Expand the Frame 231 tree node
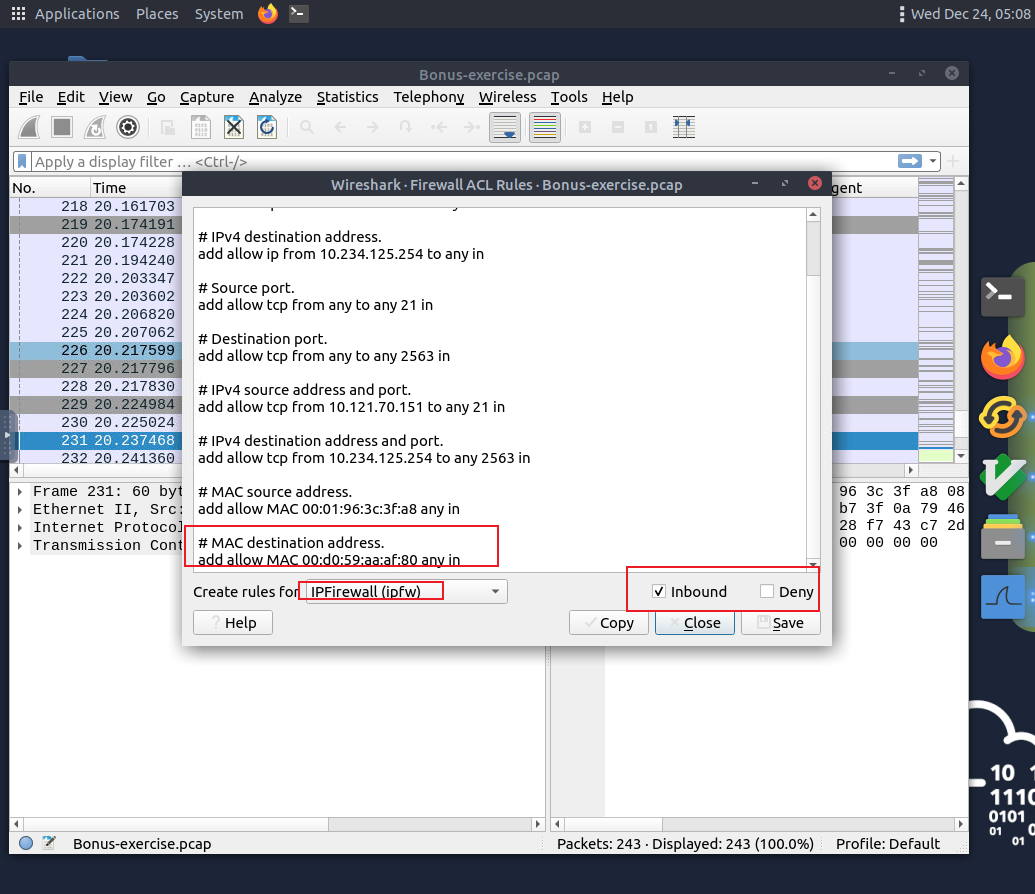The width and height of the screenshot is (1035, 894). [20, 491]
